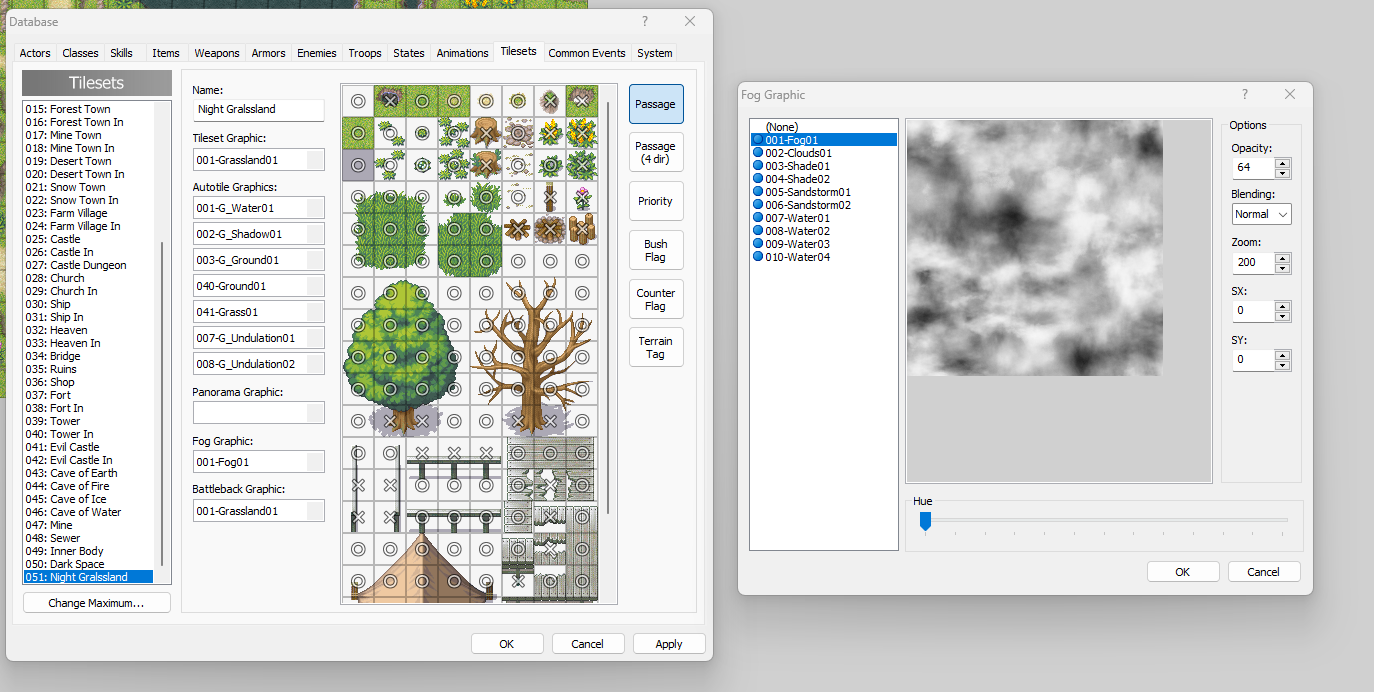Toggle passage on the gray autotile tile

click(x=358, y=165)
